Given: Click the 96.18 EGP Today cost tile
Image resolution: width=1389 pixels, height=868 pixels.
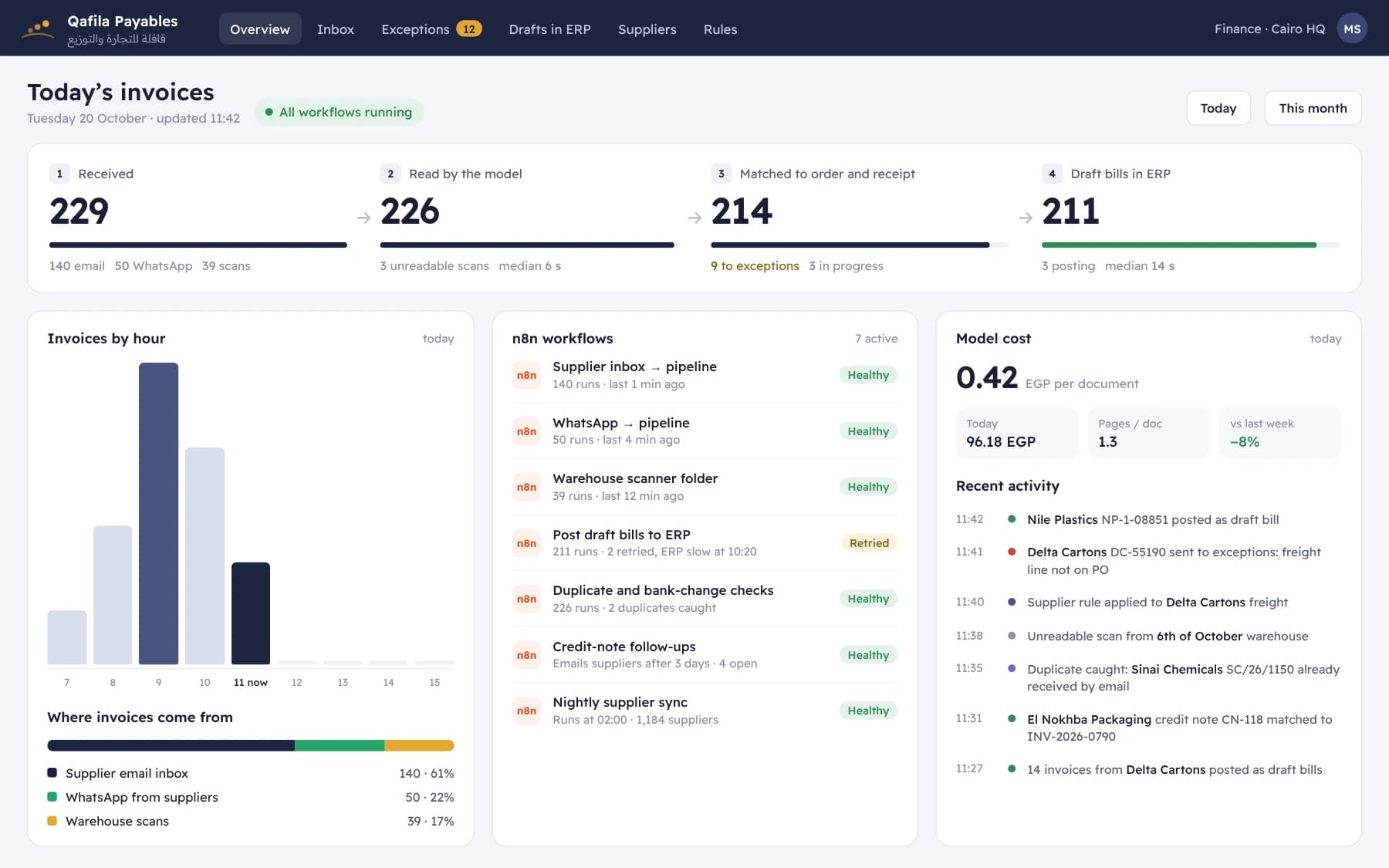Looking at the screenshot, I should (1017, 433).
